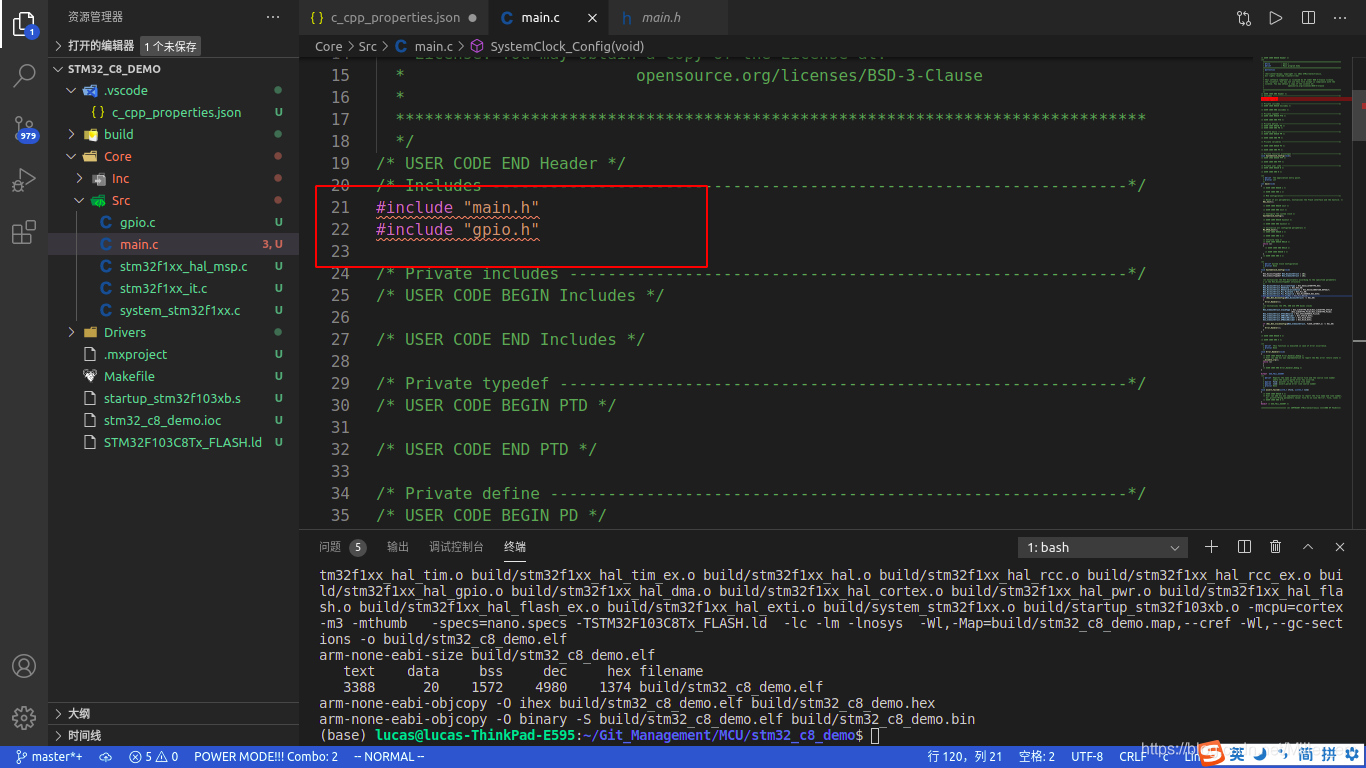Close the main.c editor tab
1366x768 pixels.
(594, 18)
